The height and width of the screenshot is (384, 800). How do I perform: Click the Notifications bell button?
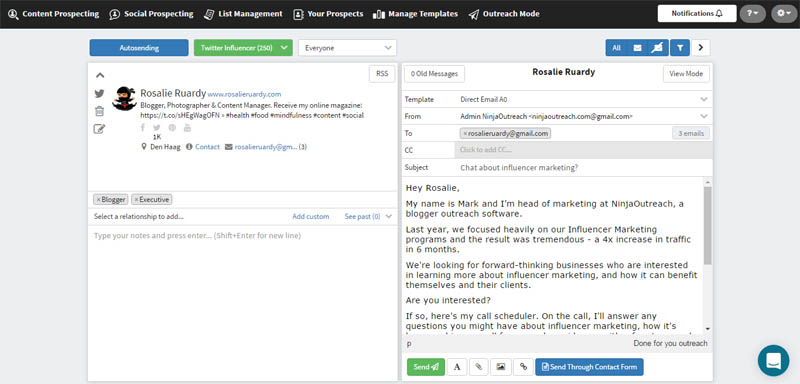(x=697, y=14)
